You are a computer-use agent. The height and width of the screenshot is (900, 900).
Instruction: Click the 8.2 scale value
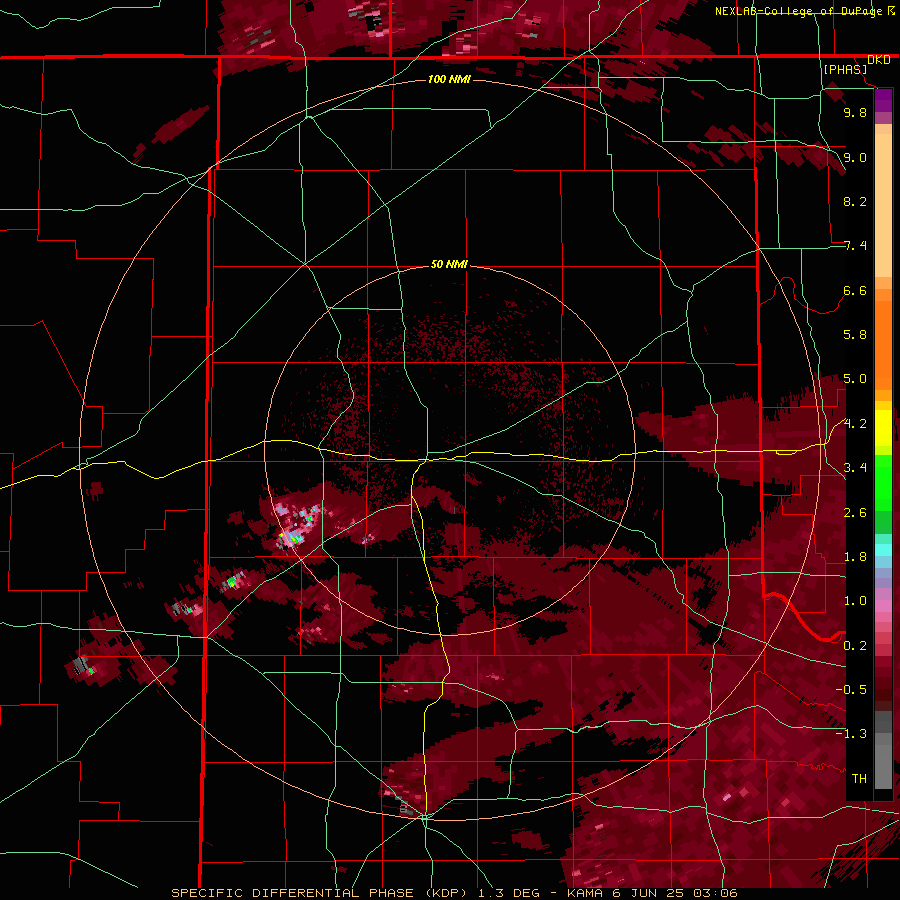(x=855, y=201)
